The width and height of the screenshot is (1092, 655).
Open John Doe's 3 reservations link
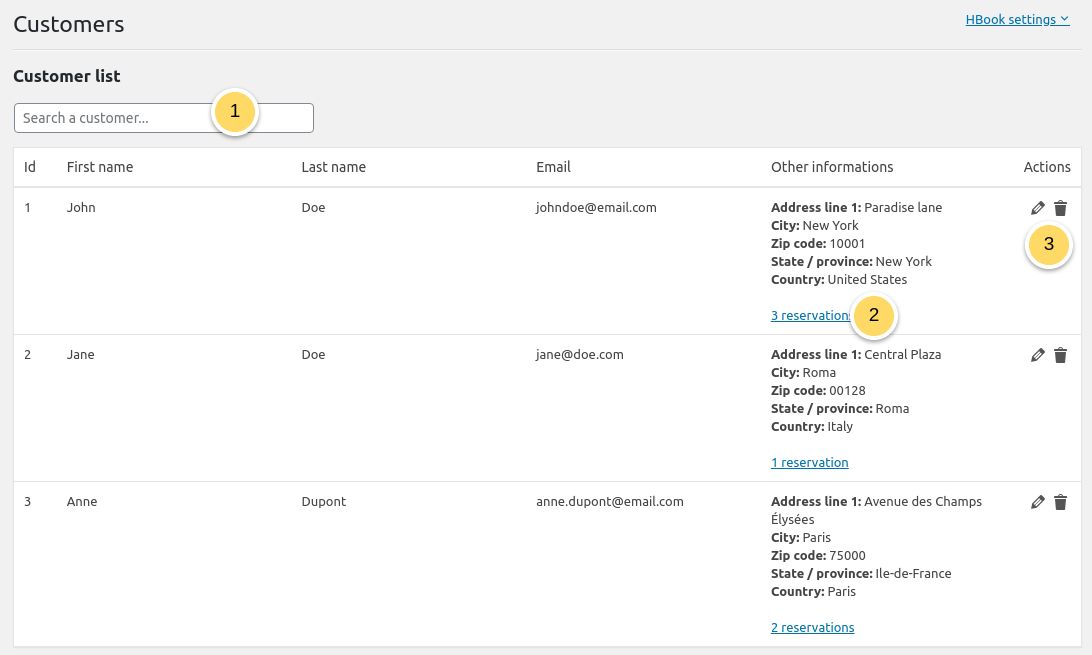tap(811, 315)
